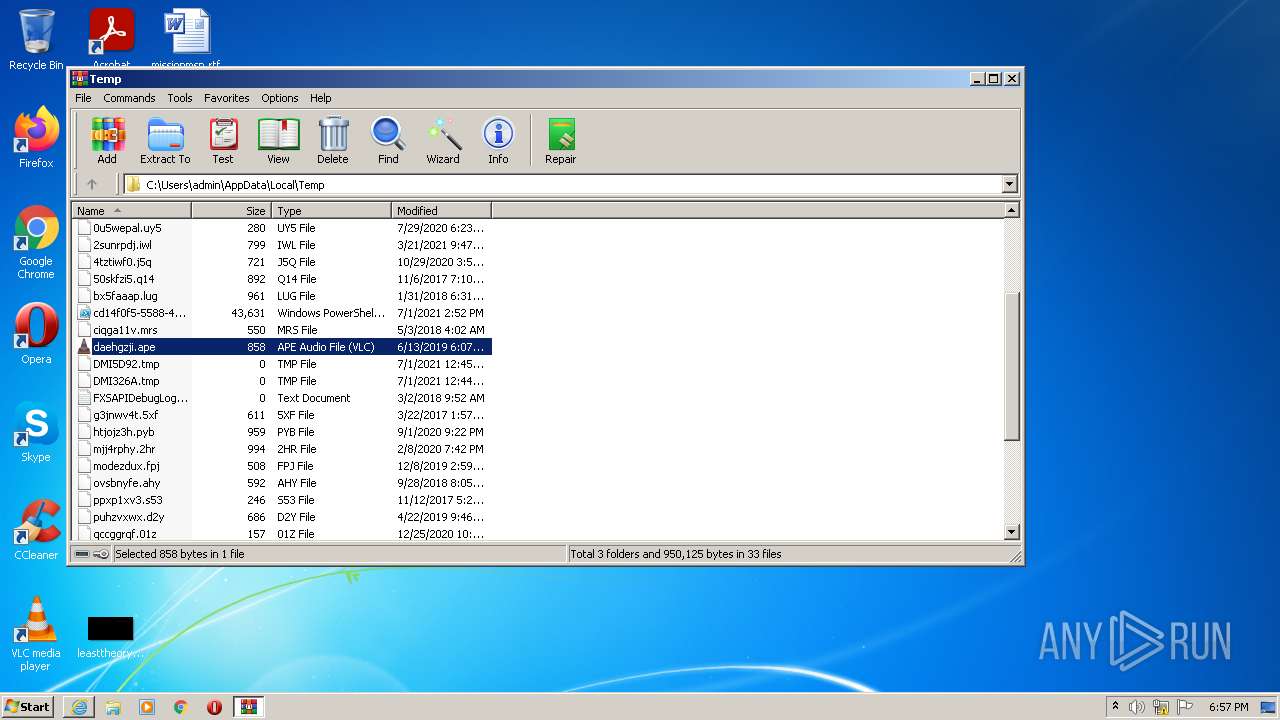This screenshot has height=720, width=1280.
Task: Open Internet Explorer in taskbar
Action: (x=79, y=707)
